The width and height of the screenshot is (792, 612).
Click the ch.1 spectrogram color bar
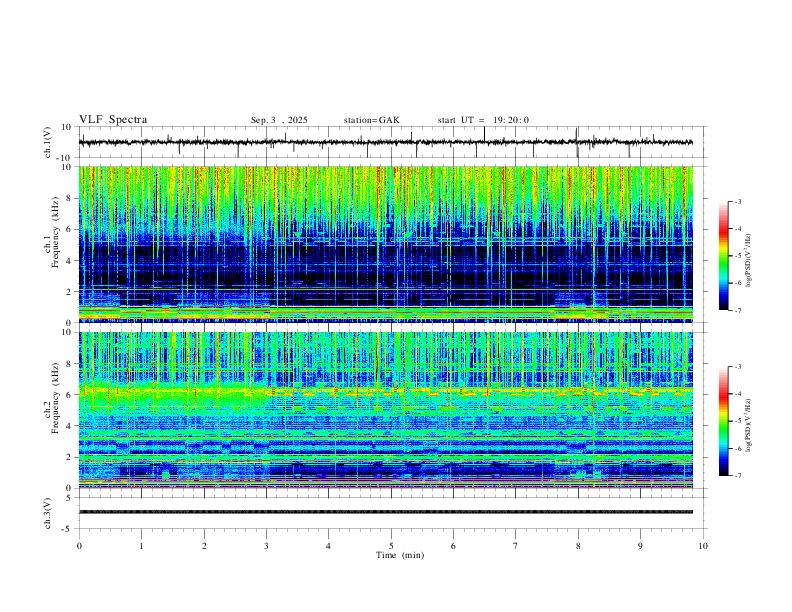723,256
